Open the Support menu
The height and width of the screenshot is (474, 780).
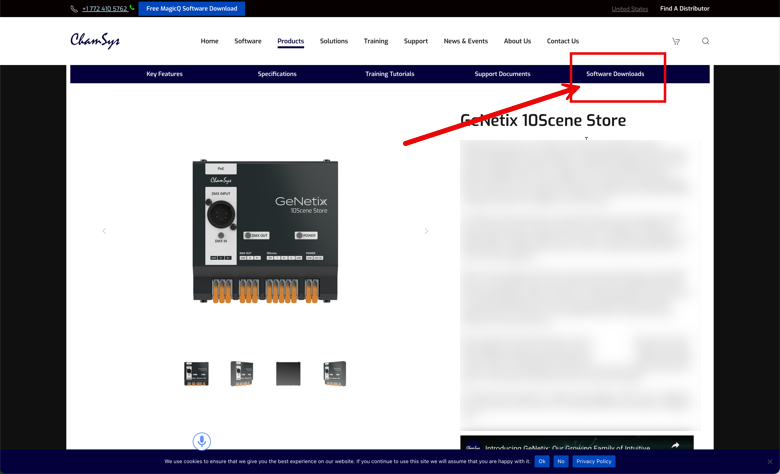click(416, 41)
